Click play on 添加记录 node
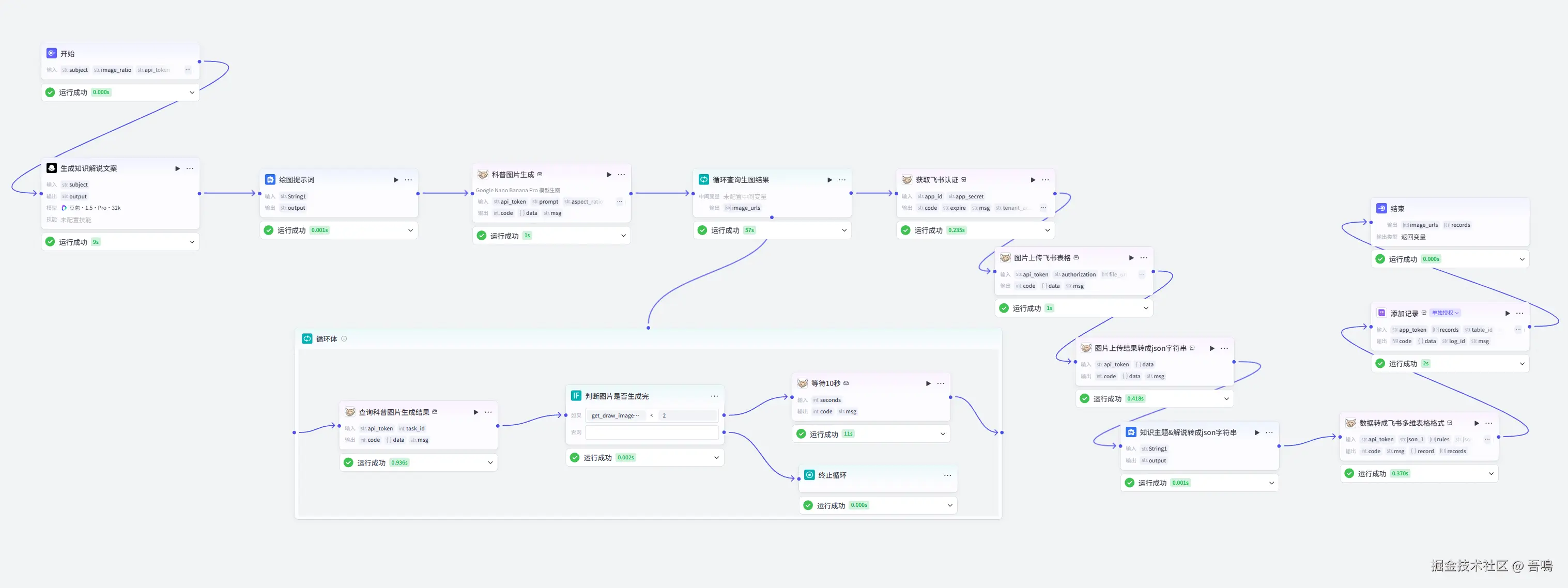1568x588 pixels. tap(1507, 314)
